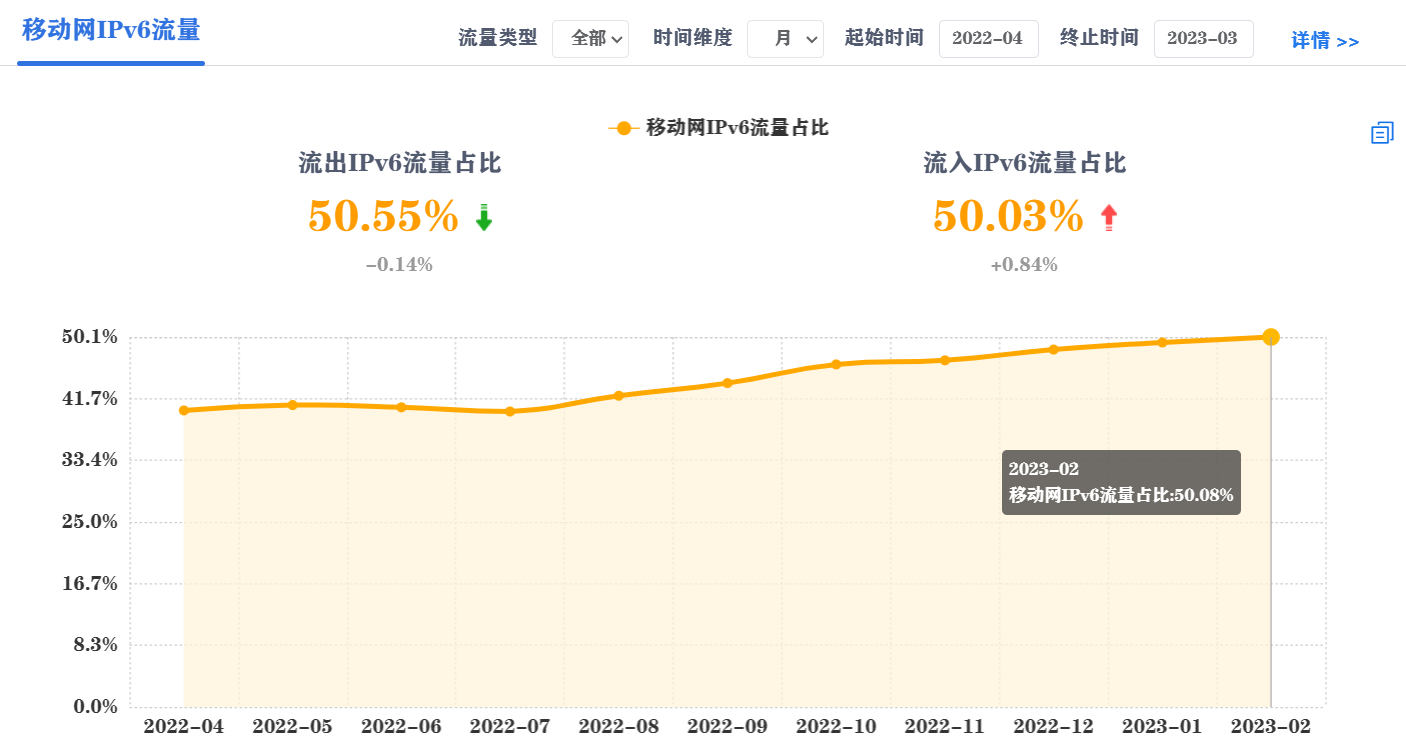Viewport: 1406px width, 740px height.
Task: Toggle the 移动网IPv6流量占比 legend series
Action: [x=718, y=128]
